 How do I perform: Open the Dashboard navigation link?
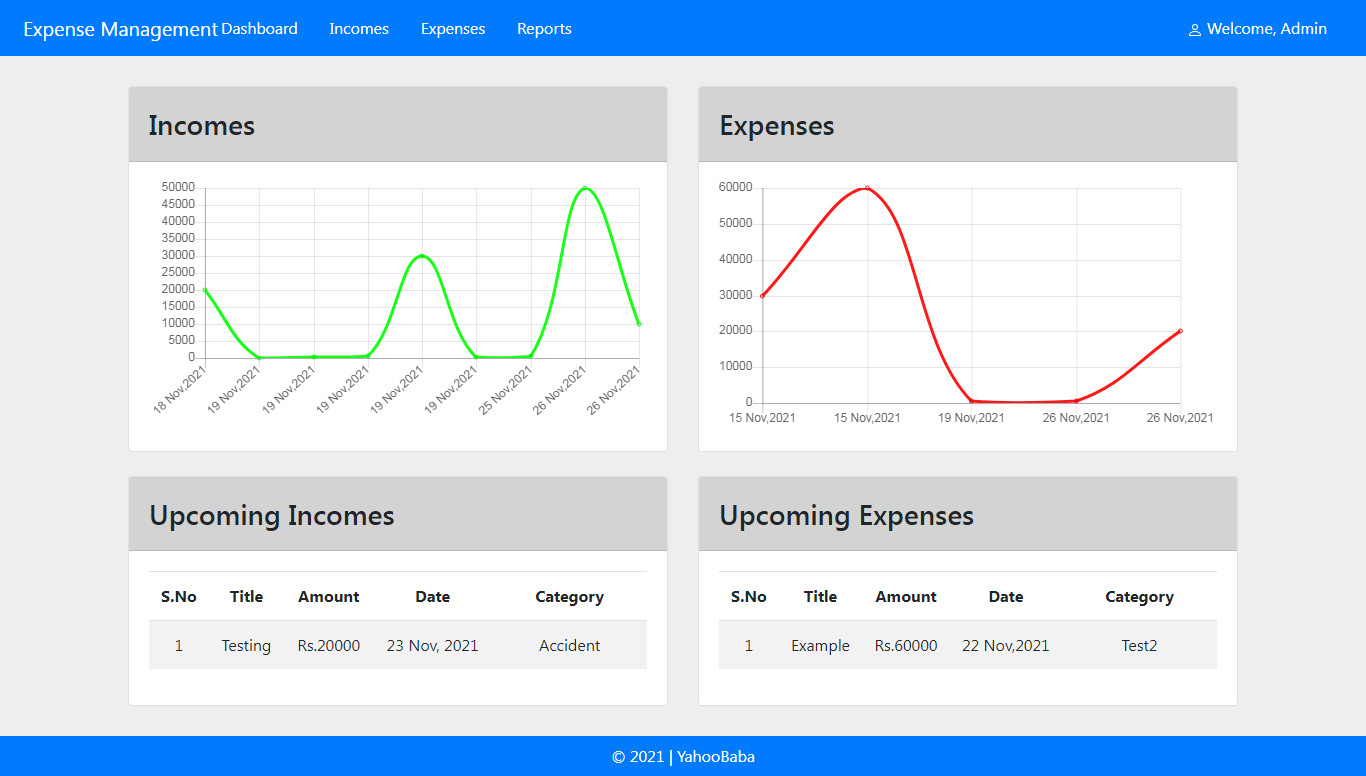(x=259, y=29)
